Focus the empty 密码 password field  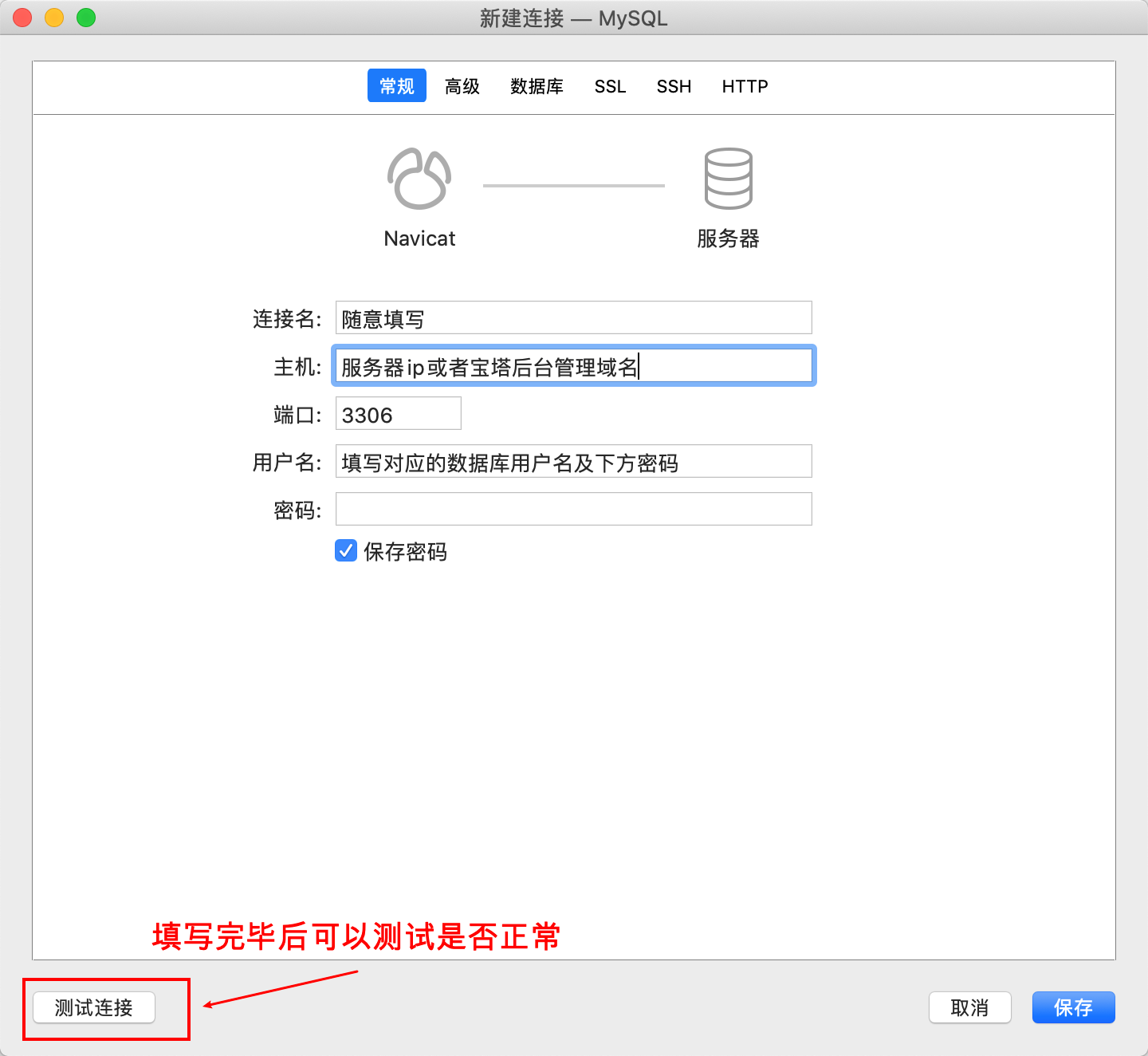[573, 510]
